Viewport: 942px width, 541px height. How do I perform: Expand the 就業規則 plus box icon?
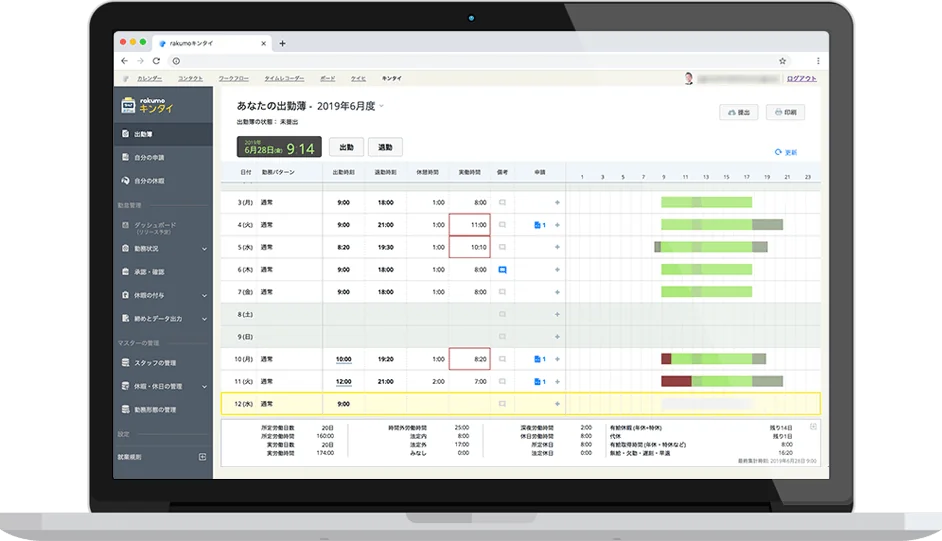pos(202,457)
